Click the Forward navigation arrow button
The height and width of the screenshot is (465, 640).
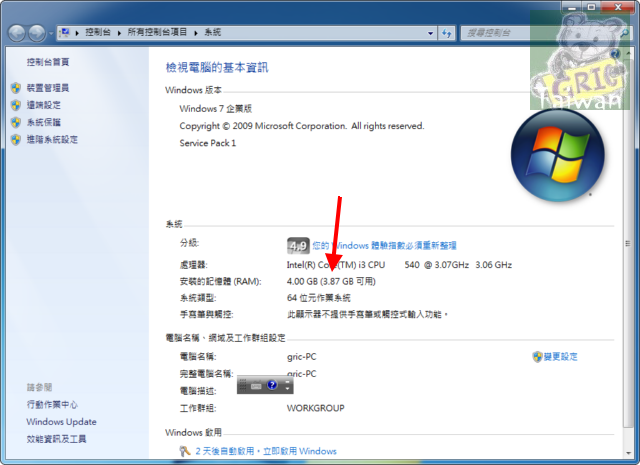tap(37, 33)
